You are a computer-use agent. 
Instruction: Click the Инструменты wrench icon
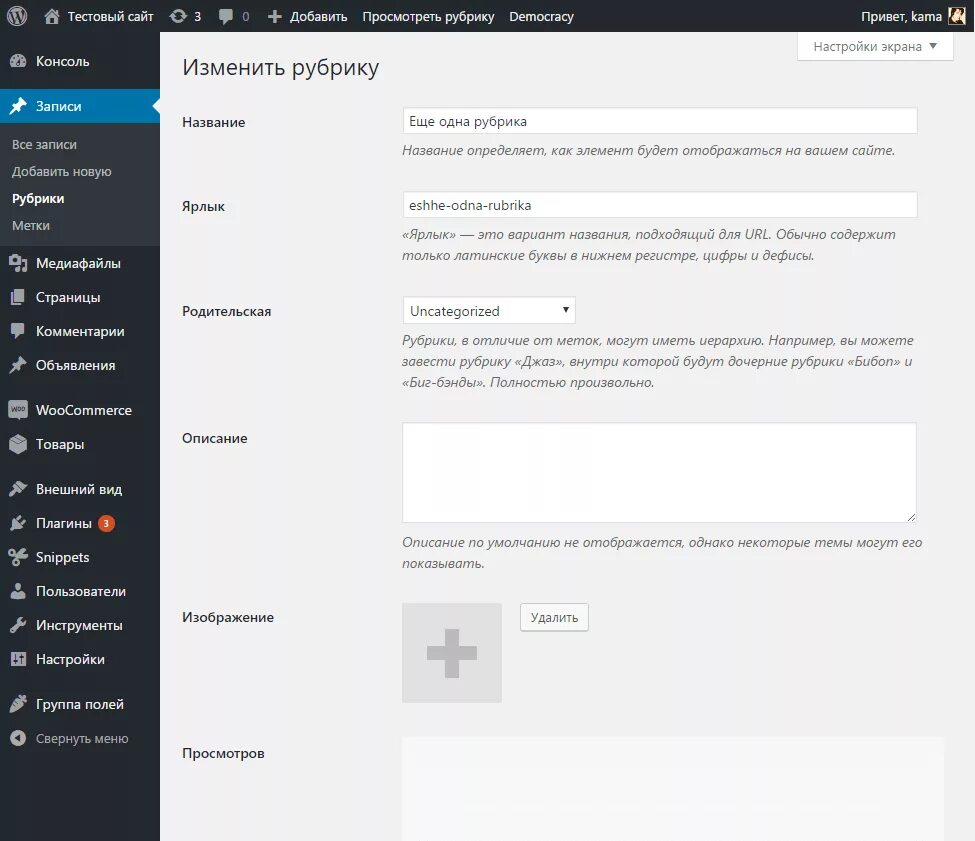[18, 625]
